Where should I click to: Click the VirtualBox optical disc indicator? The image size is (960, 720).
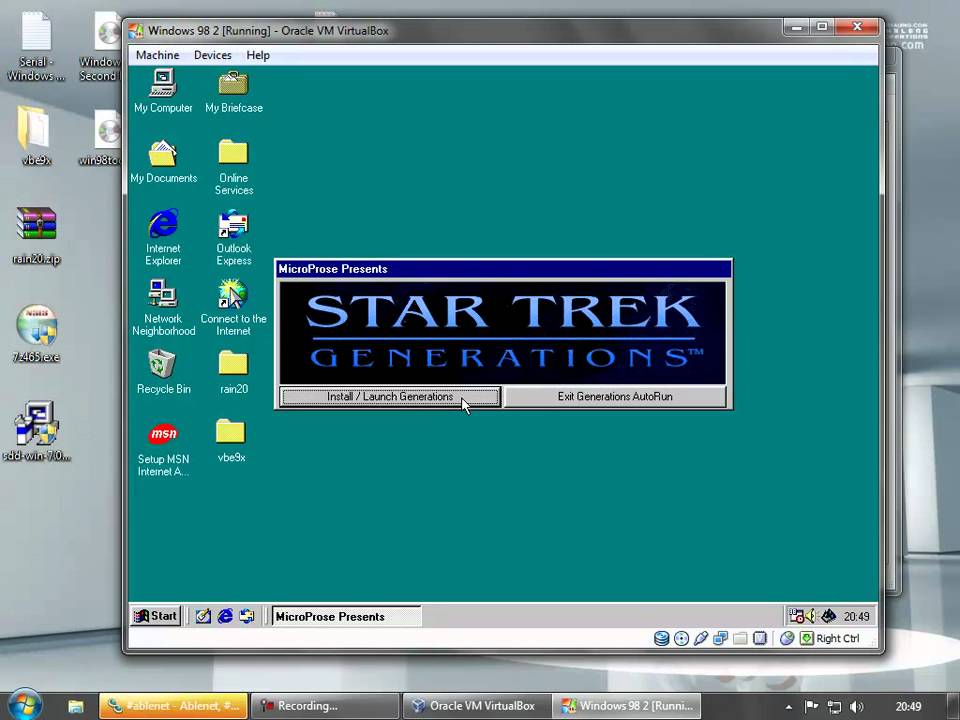tap(681, 639)
